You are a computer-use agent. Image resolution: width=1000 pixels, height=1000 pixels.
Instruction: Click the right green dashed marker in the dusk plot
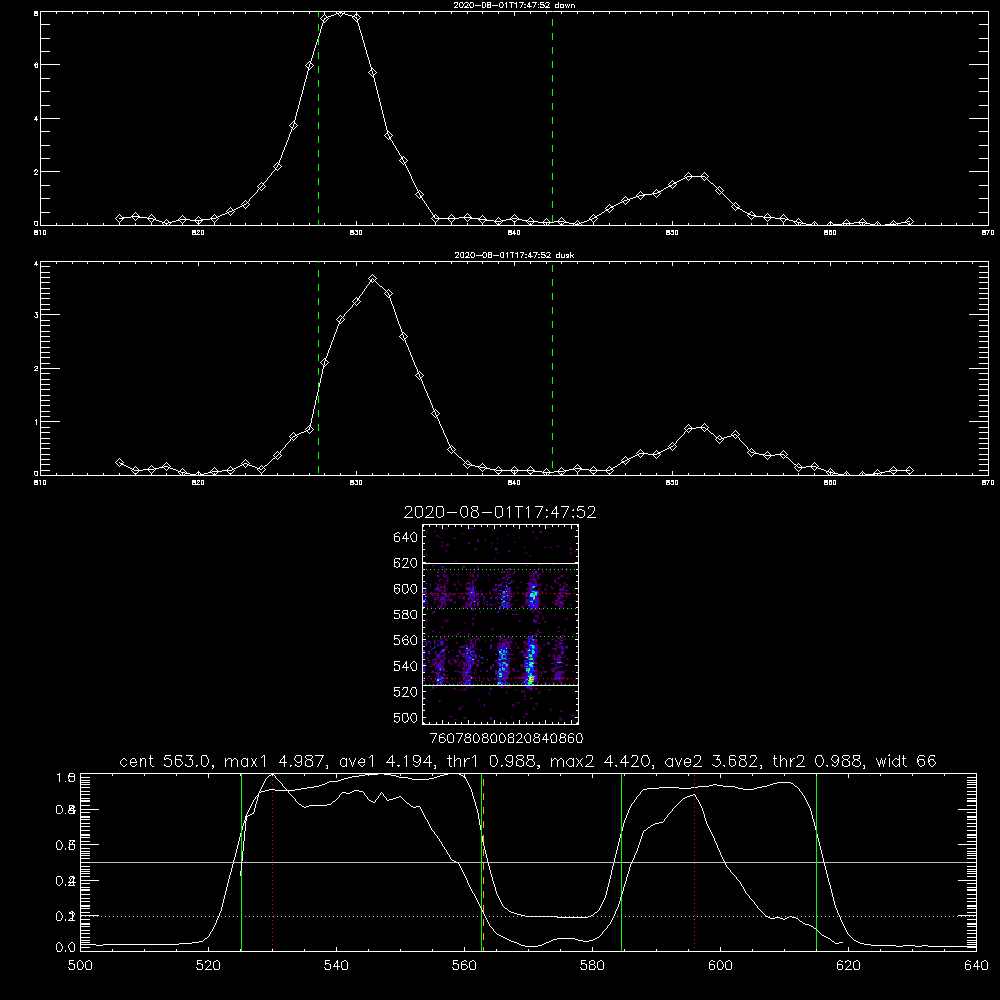552,368
